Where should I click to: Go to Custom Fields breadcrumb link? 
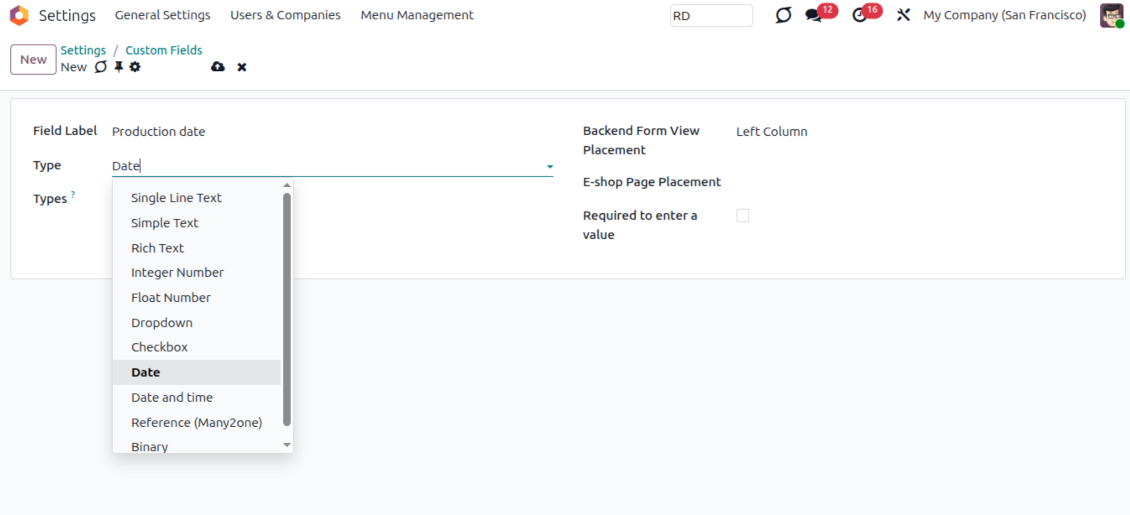(x=163, y=50)
